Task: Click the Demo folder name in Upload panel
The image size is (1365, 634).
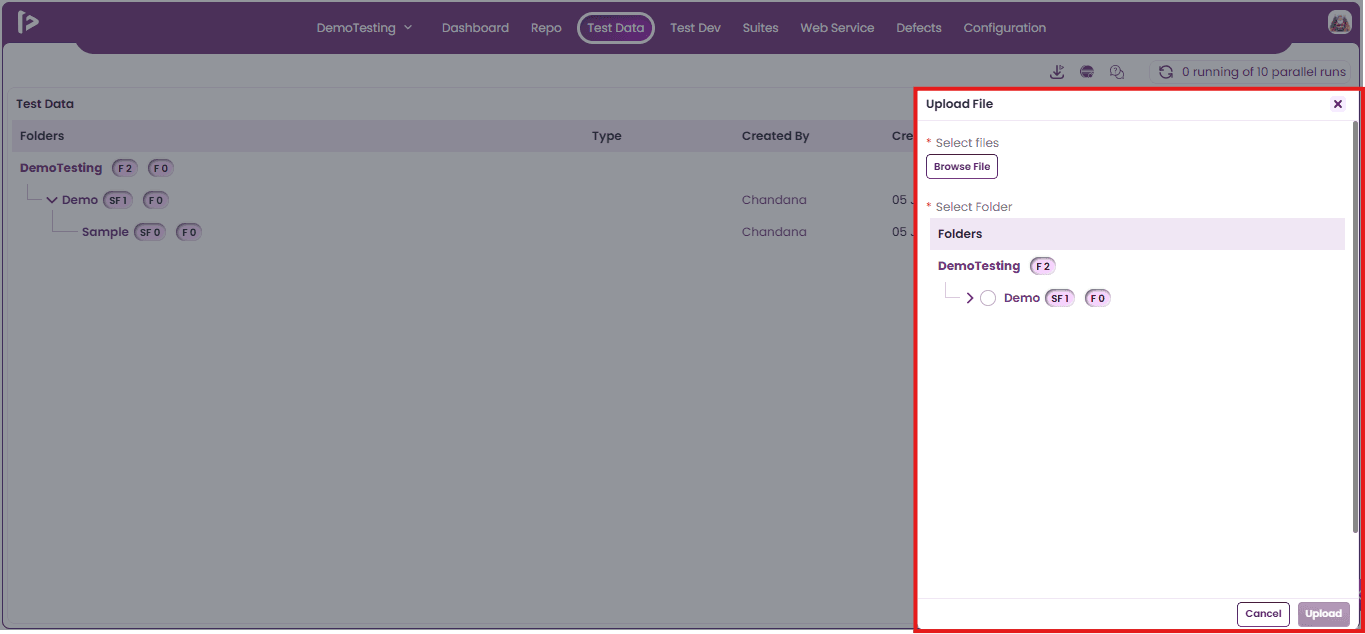Action: (1022, 298)
